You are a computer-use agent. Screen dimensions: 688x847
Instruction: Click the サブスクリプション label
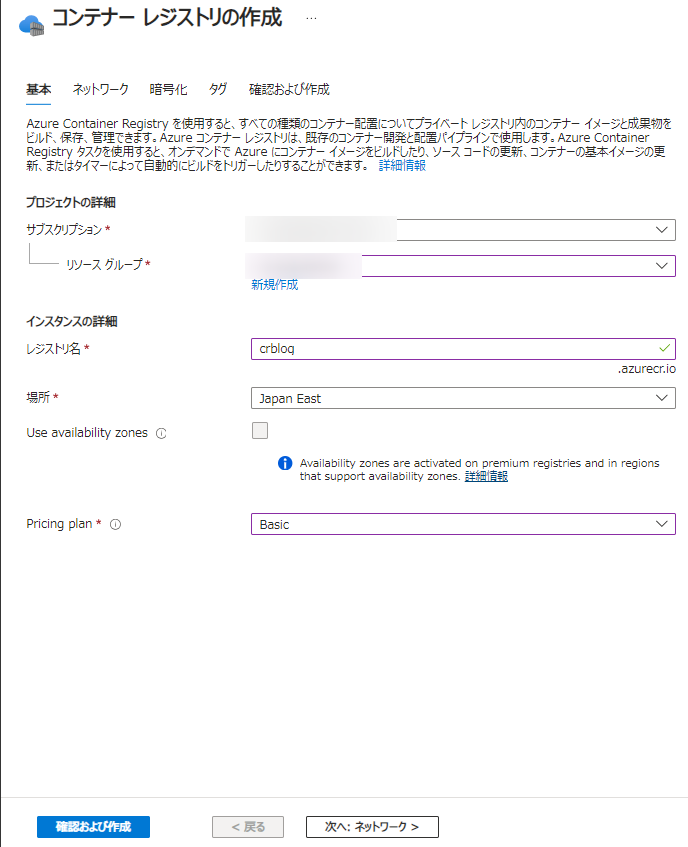click(64, 230)
